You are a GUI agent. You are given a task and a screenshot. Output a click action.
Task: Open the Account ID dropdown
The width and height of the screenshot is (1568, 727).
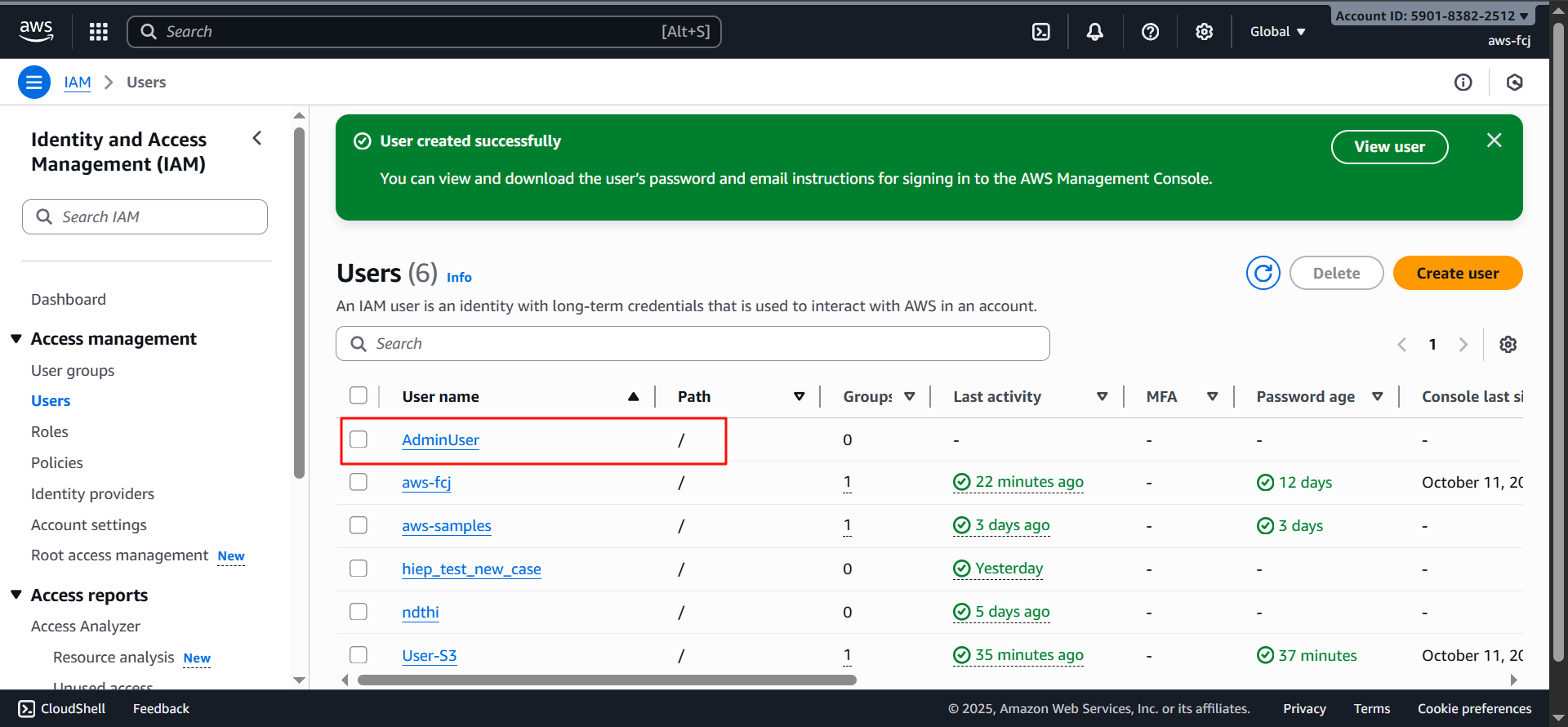(x=1432, y=16)
